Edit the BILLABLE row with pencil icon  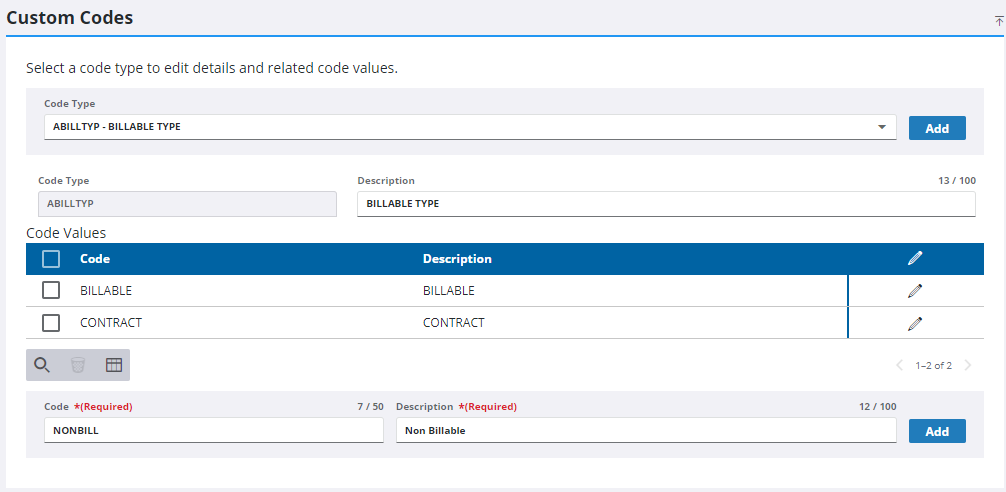tap(915, 291)
